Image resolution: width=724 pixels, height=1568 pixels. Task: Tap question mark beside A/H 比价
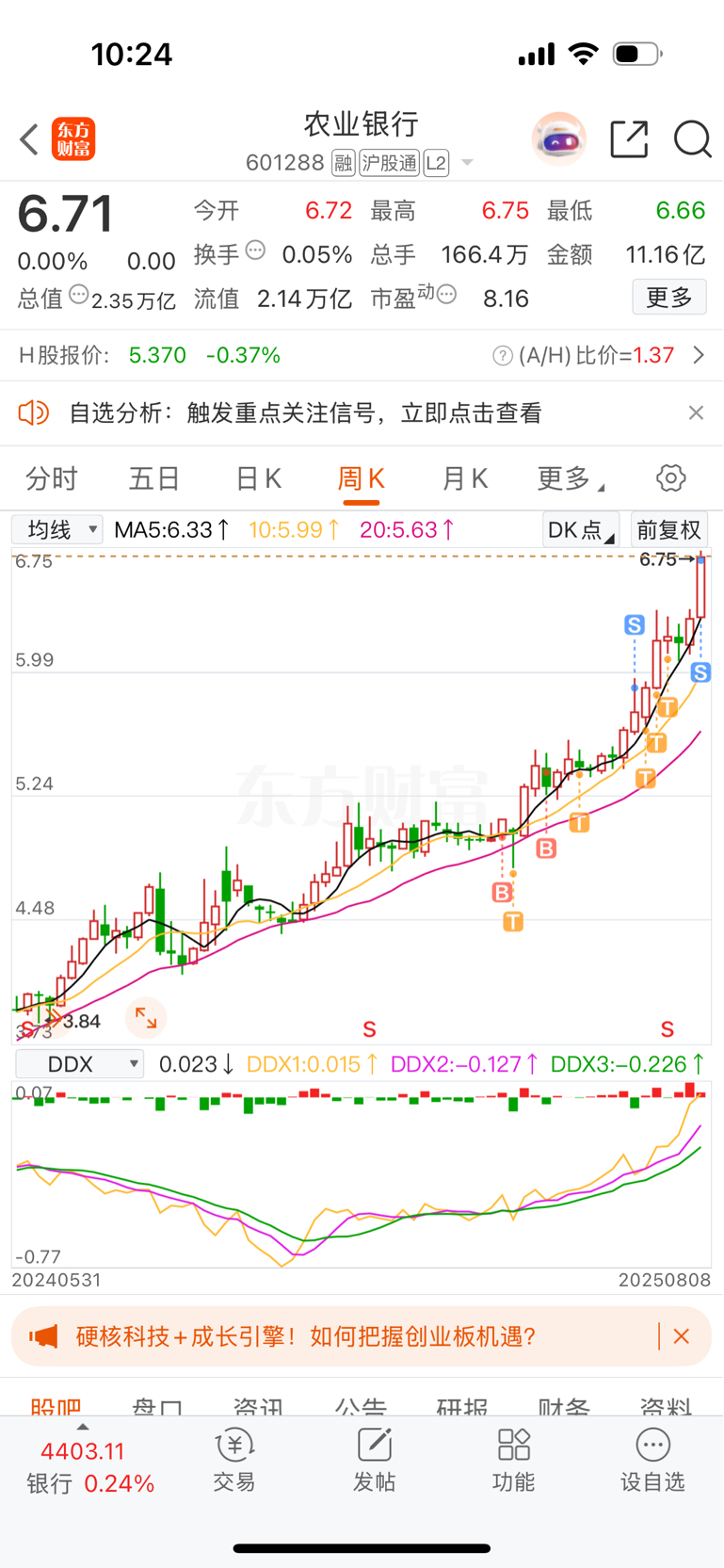503,356
